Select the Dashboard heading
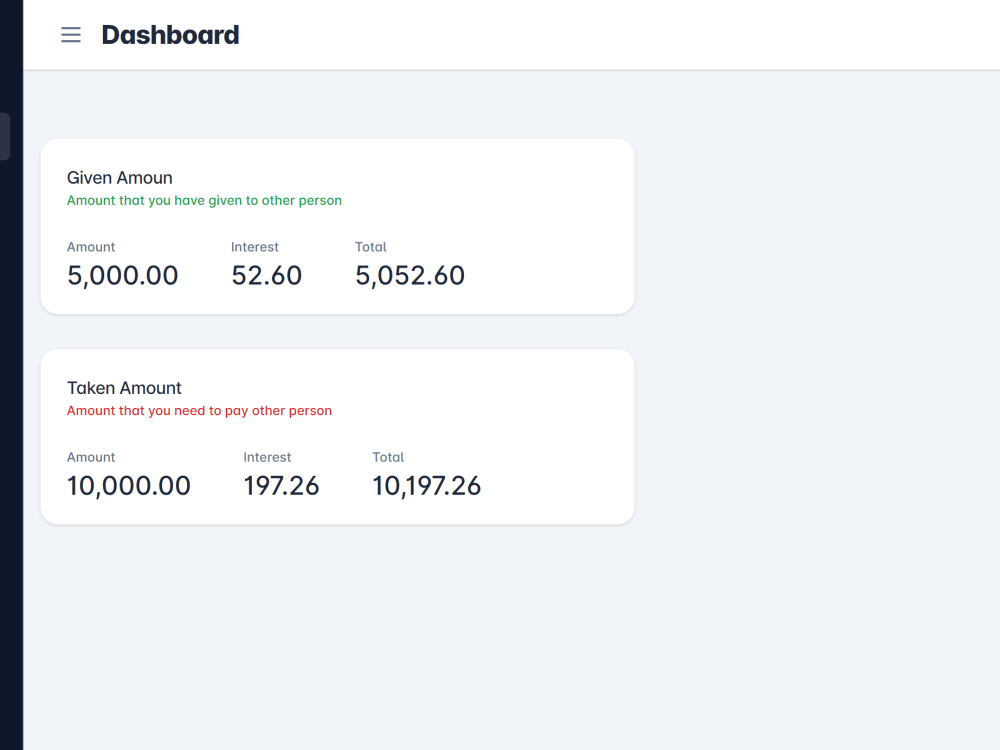Screen dimensions: 1000x750 170,34
